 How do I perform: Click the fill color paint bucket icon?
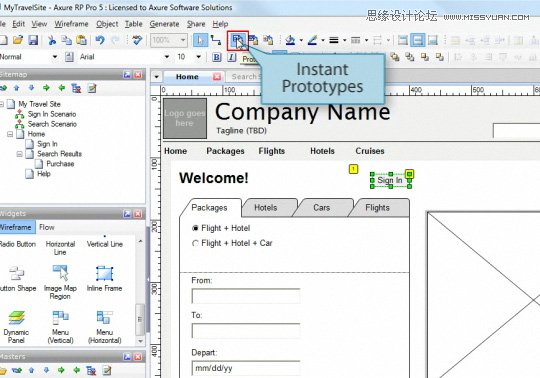click(x=290, y=40)
